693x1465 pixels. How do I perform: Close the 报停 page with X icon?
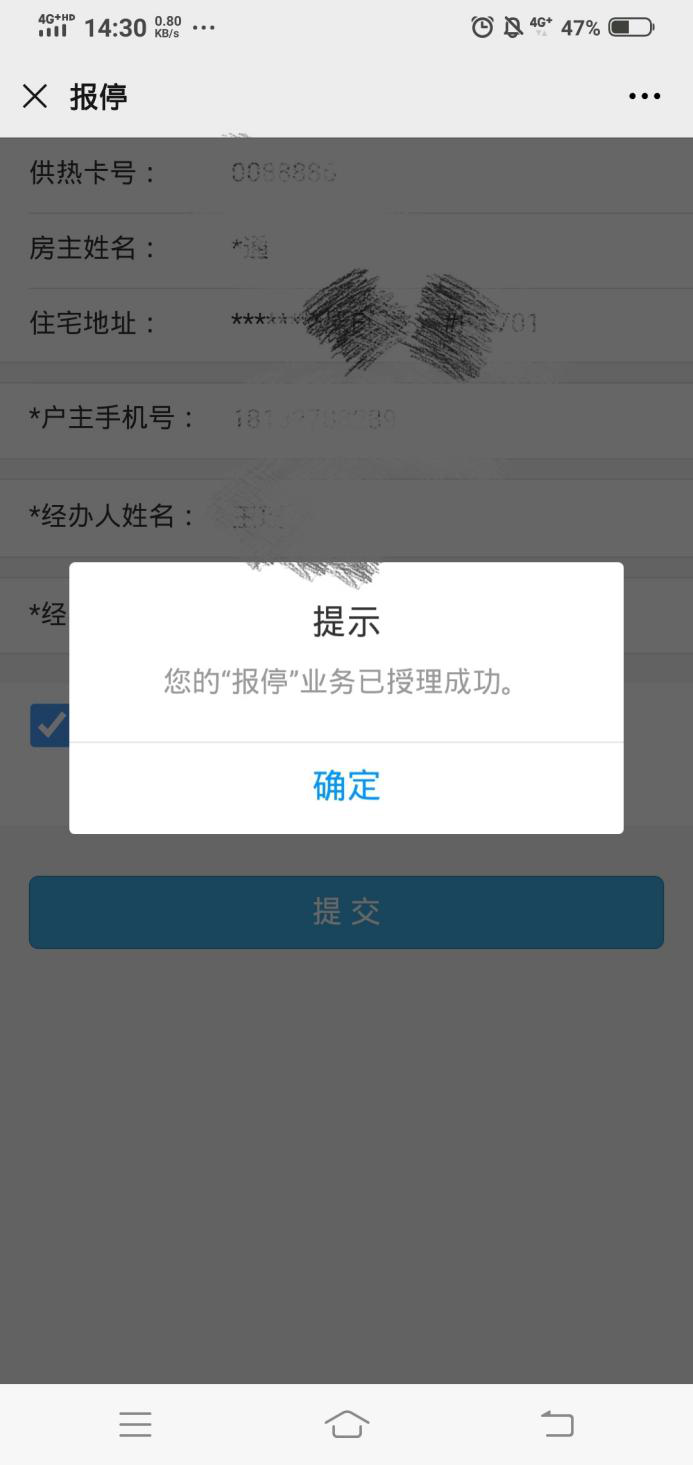(x=35, y=96)
